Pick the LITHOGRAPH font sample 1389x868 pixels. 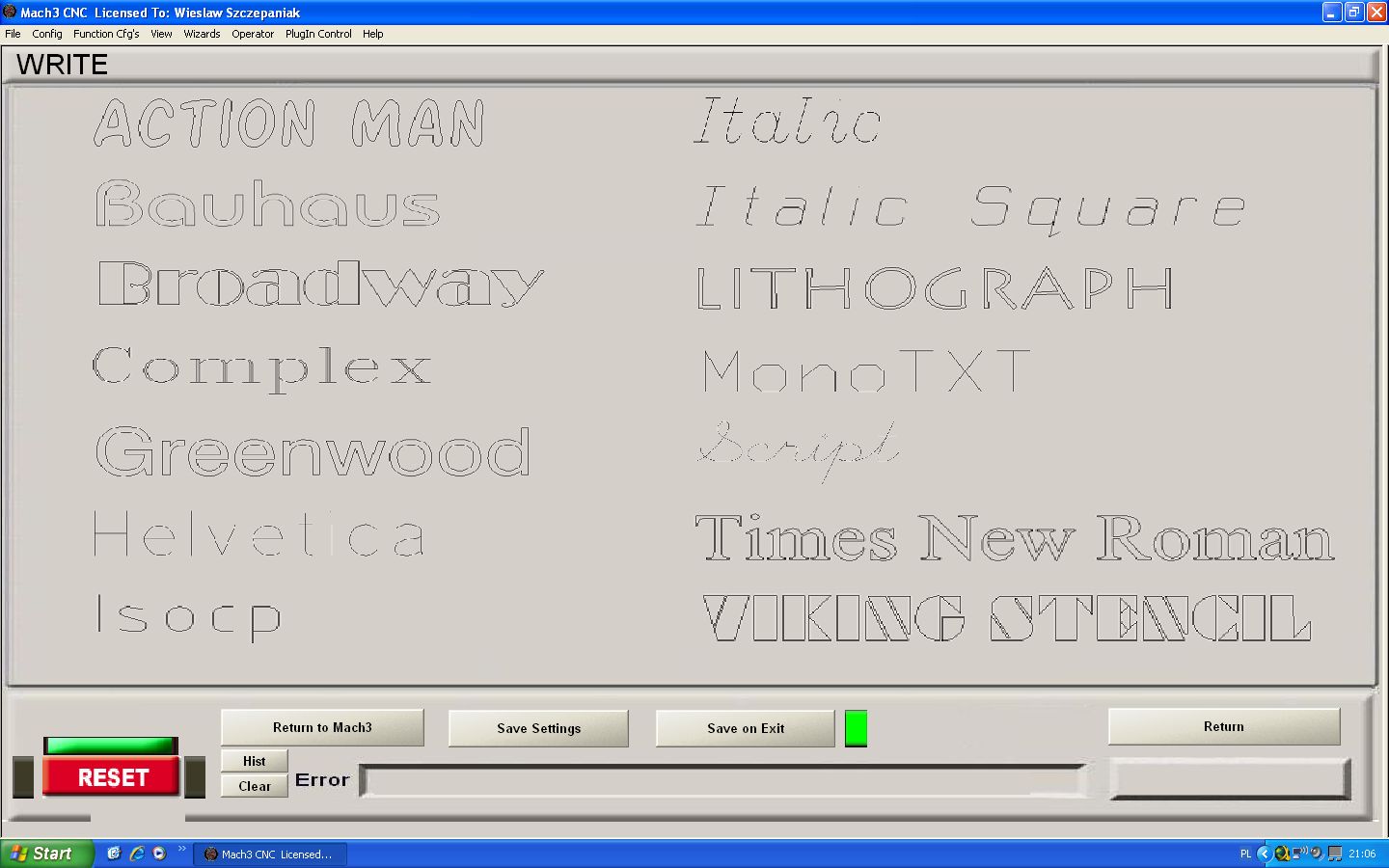(x=935, y=288)
